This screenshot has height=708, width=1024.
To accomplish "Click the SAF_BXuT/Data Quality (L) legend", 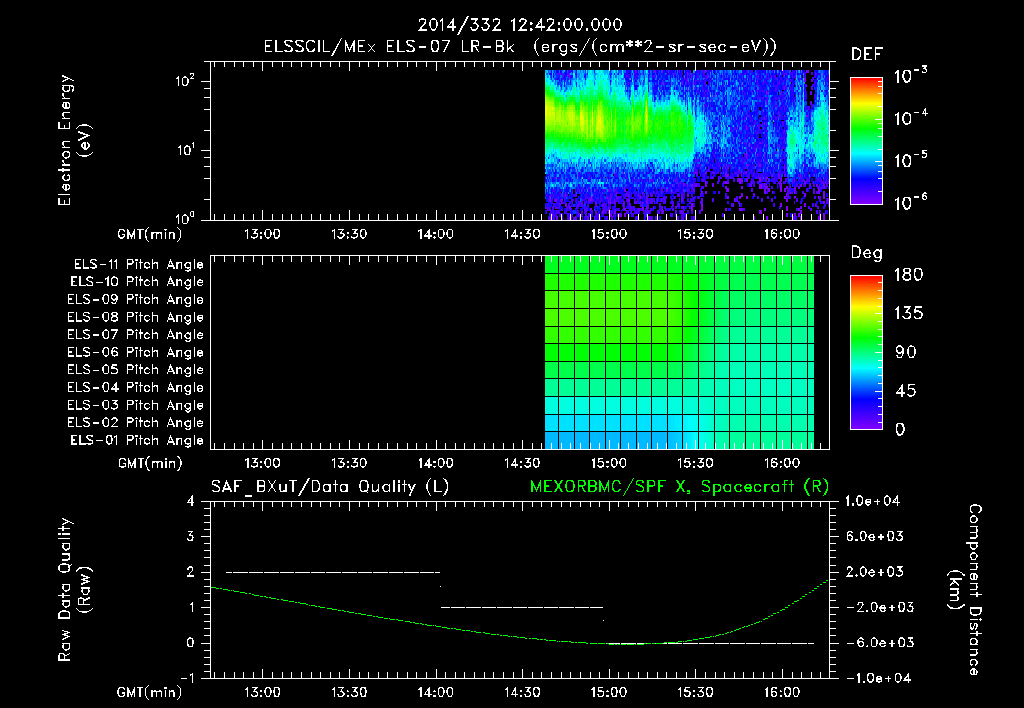I will [x=330, y=487].
